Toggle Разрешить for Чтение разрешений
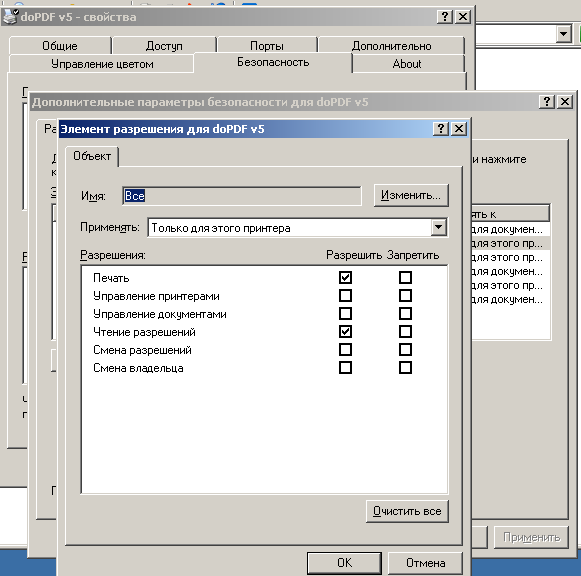581x576 pixels. point(345,332)
